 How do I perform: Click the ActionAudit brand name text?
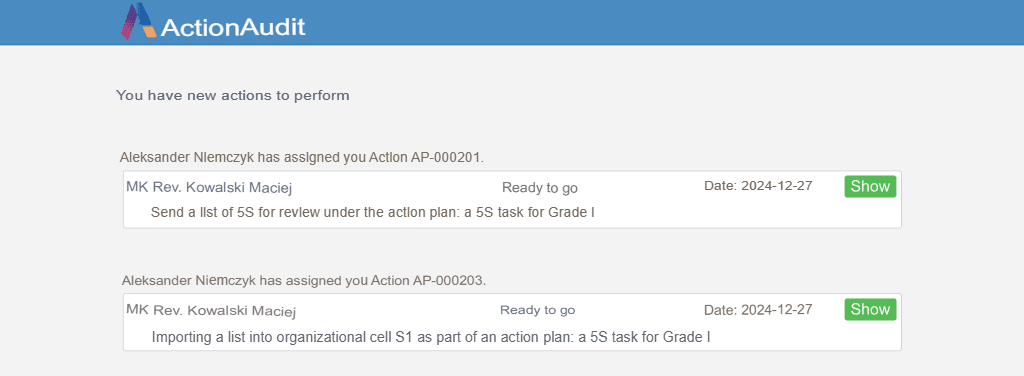pyautogui.click(x=233, y=27)
